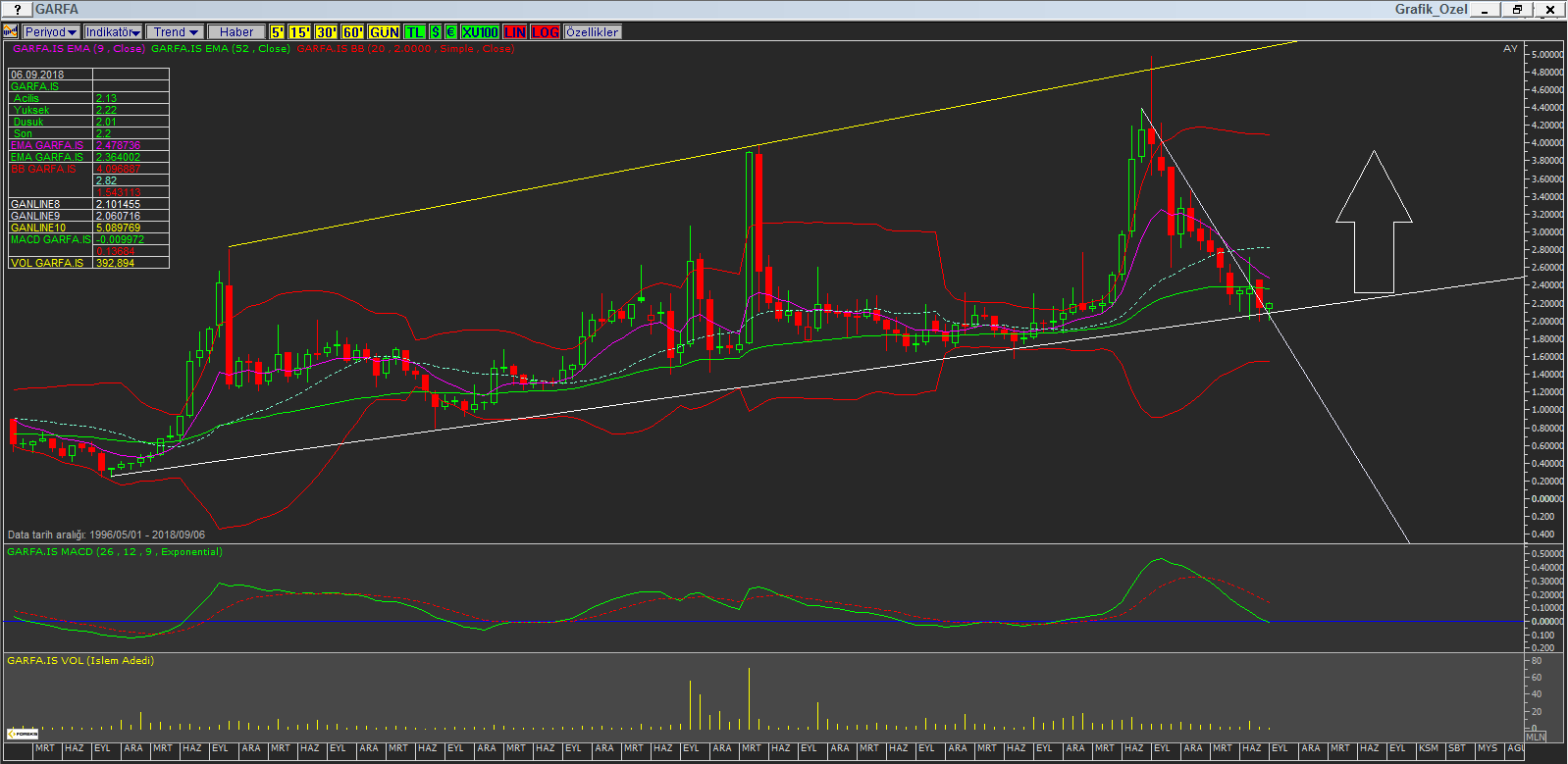Image resolution: width=1568 pixels, height=764 pixels.
Task: Switch to the 60-minute period
Action: tap(353, 32)
